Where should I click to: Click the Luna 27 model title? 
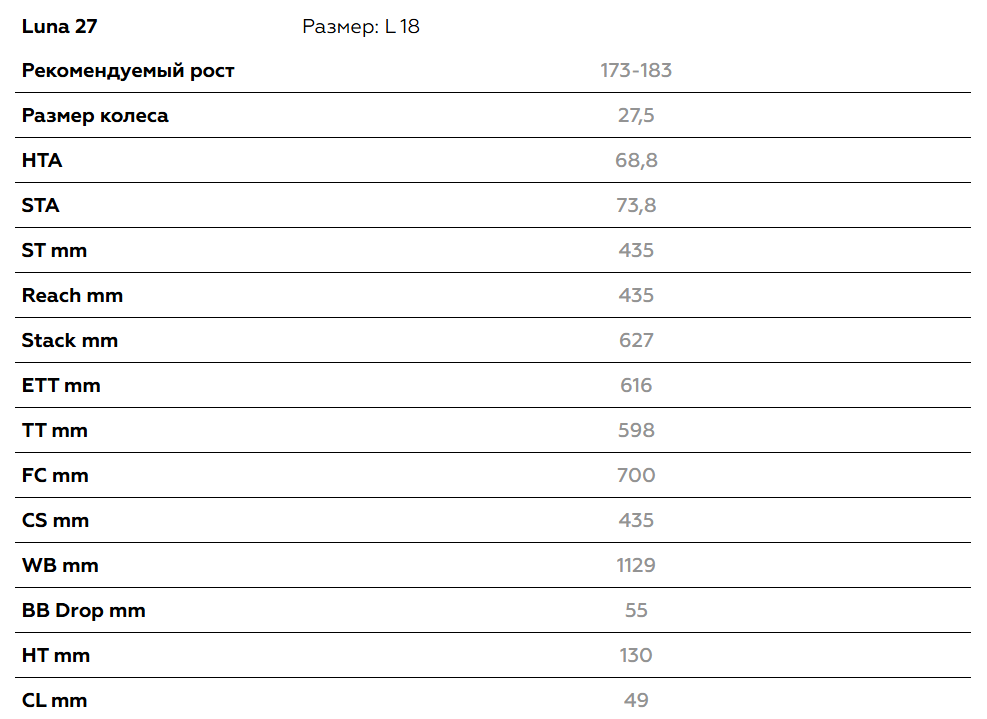click(59, 27)
